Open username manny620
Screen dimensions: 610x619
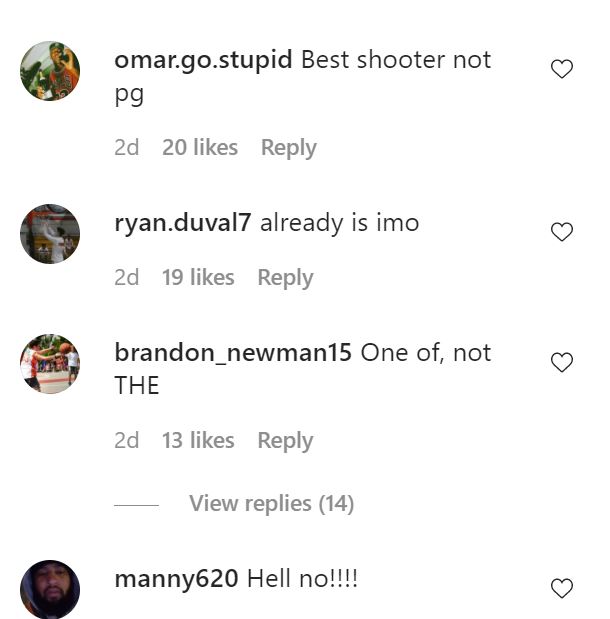(x=176, y=579)
